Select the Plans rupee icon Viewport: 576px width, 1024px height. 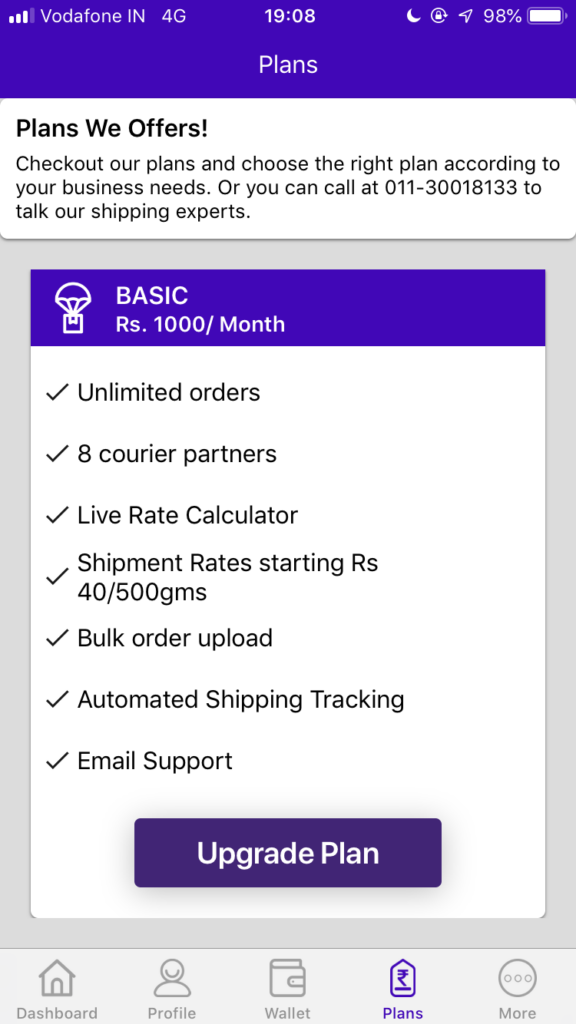pyautogui.click(x=403, y=979)
